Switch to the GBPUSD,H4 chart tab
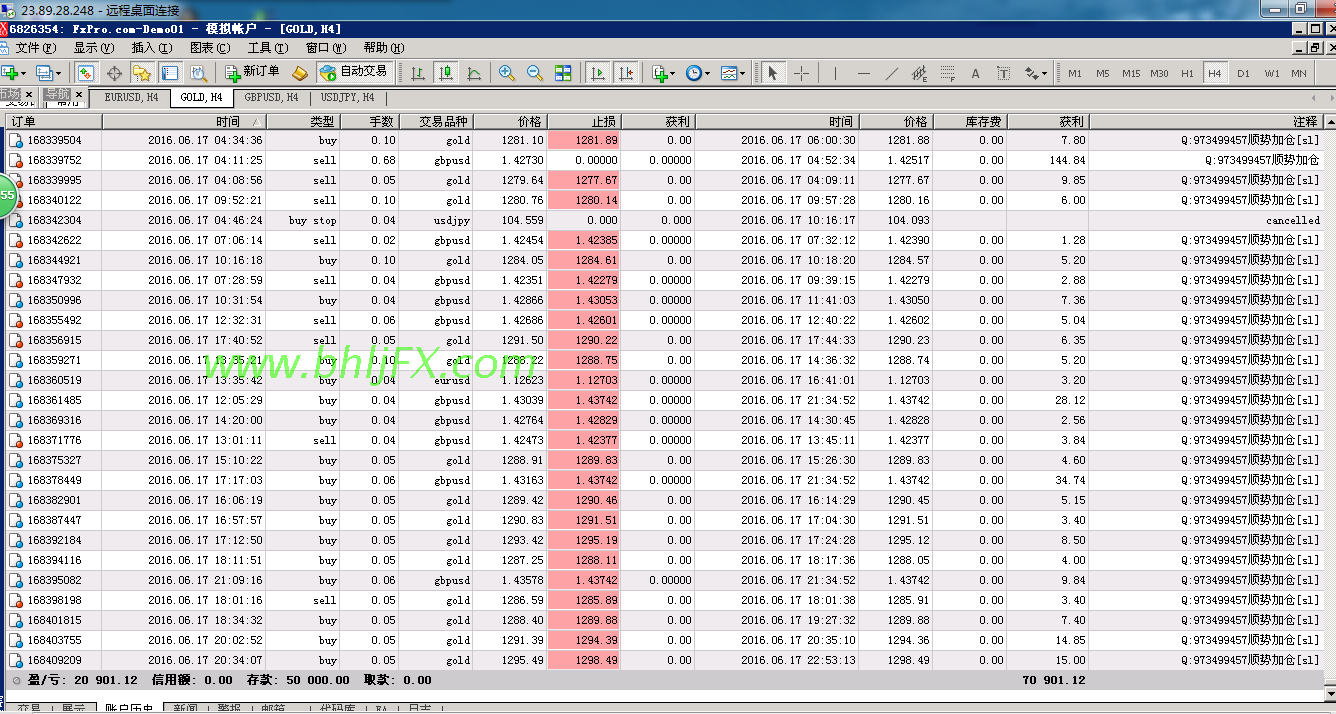Image resolution: width=1336 pixels, height=714 pixels. 271,98
